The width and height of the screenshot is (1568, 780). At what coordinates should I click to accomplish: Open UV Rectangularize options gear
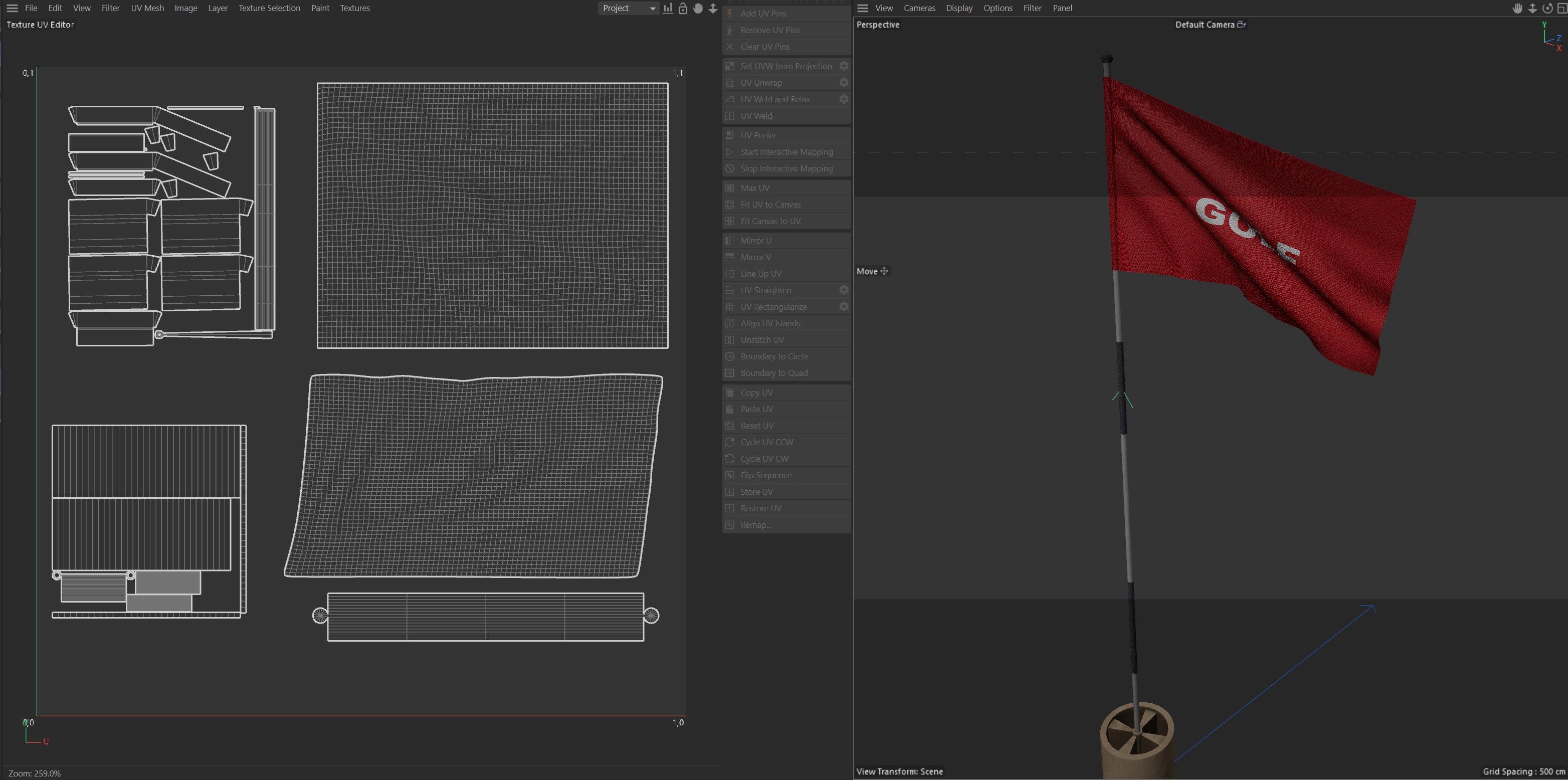pyautogui.click(x=844, y=307)
